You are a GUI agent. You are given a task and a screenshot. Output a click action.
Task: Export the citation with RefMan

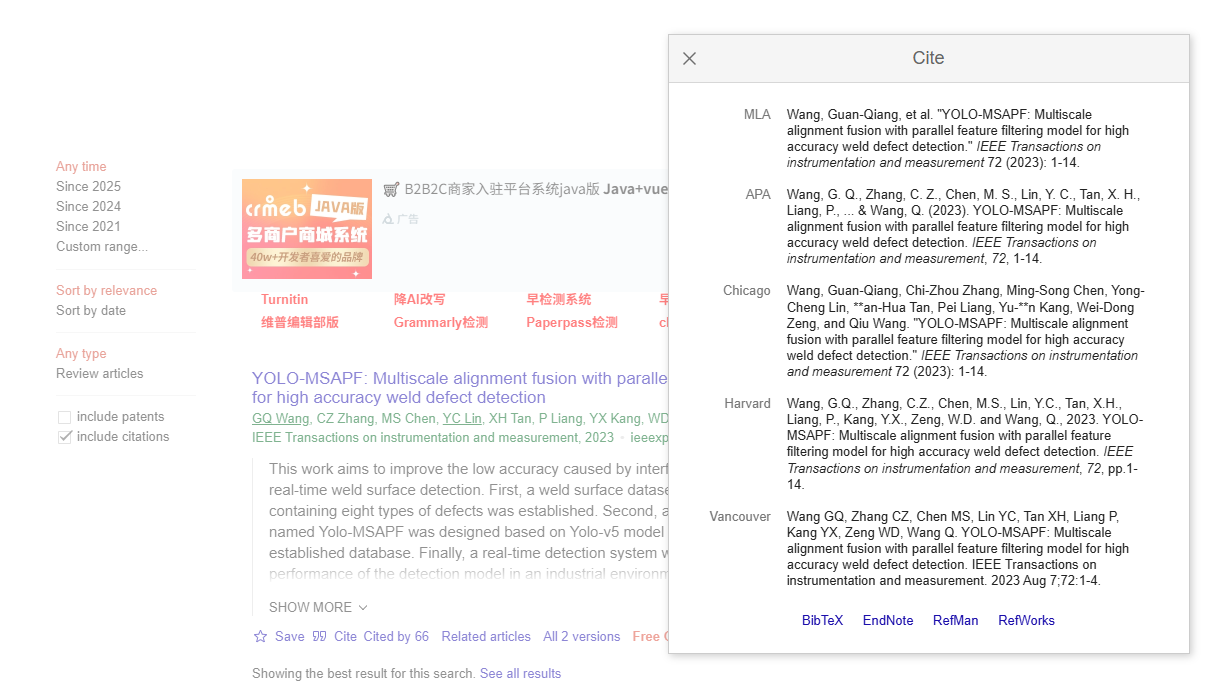point(955,620)
